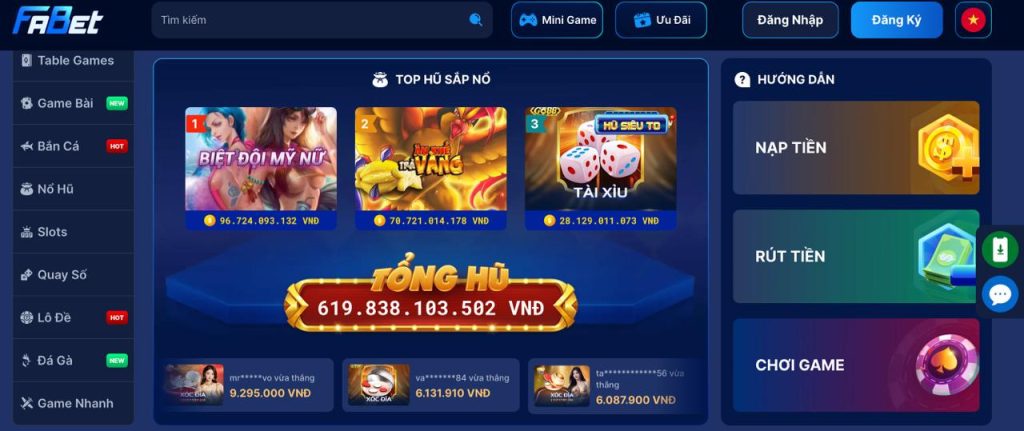Focus the Tìm kiếm search field
1024x431 pixels.
322,20
